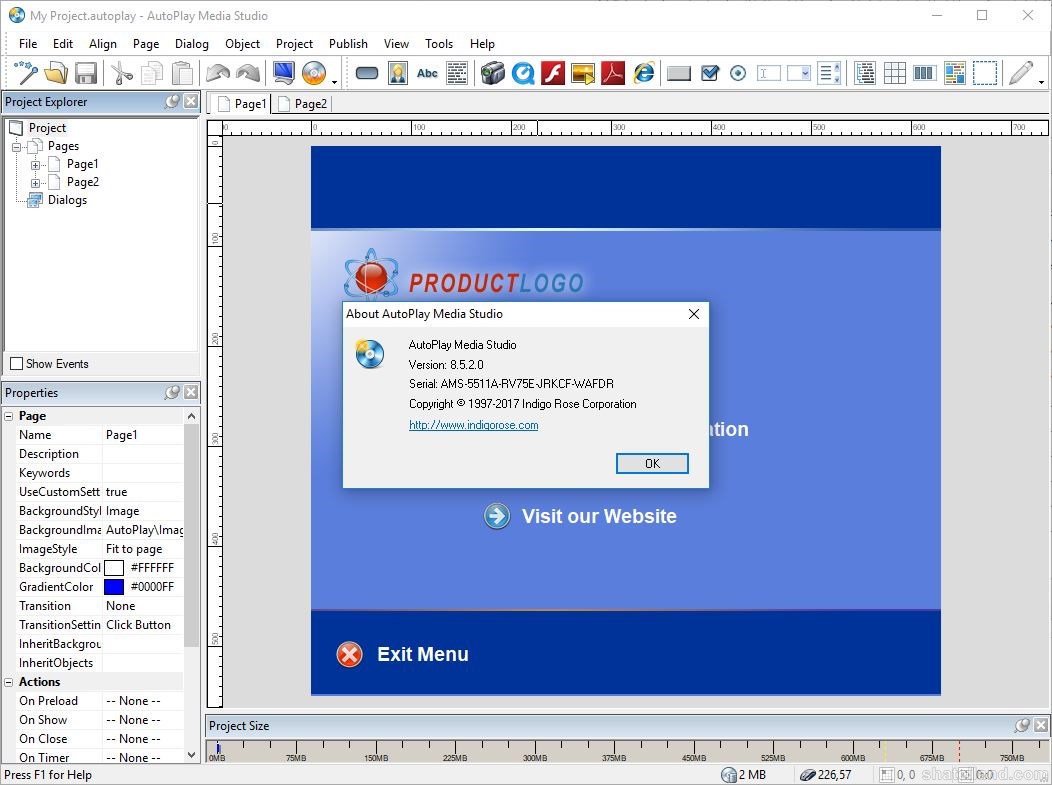The width and height of the screenshot is (1052, 785).
Task: Start the new project wizard wand icon
Action: 25,72
